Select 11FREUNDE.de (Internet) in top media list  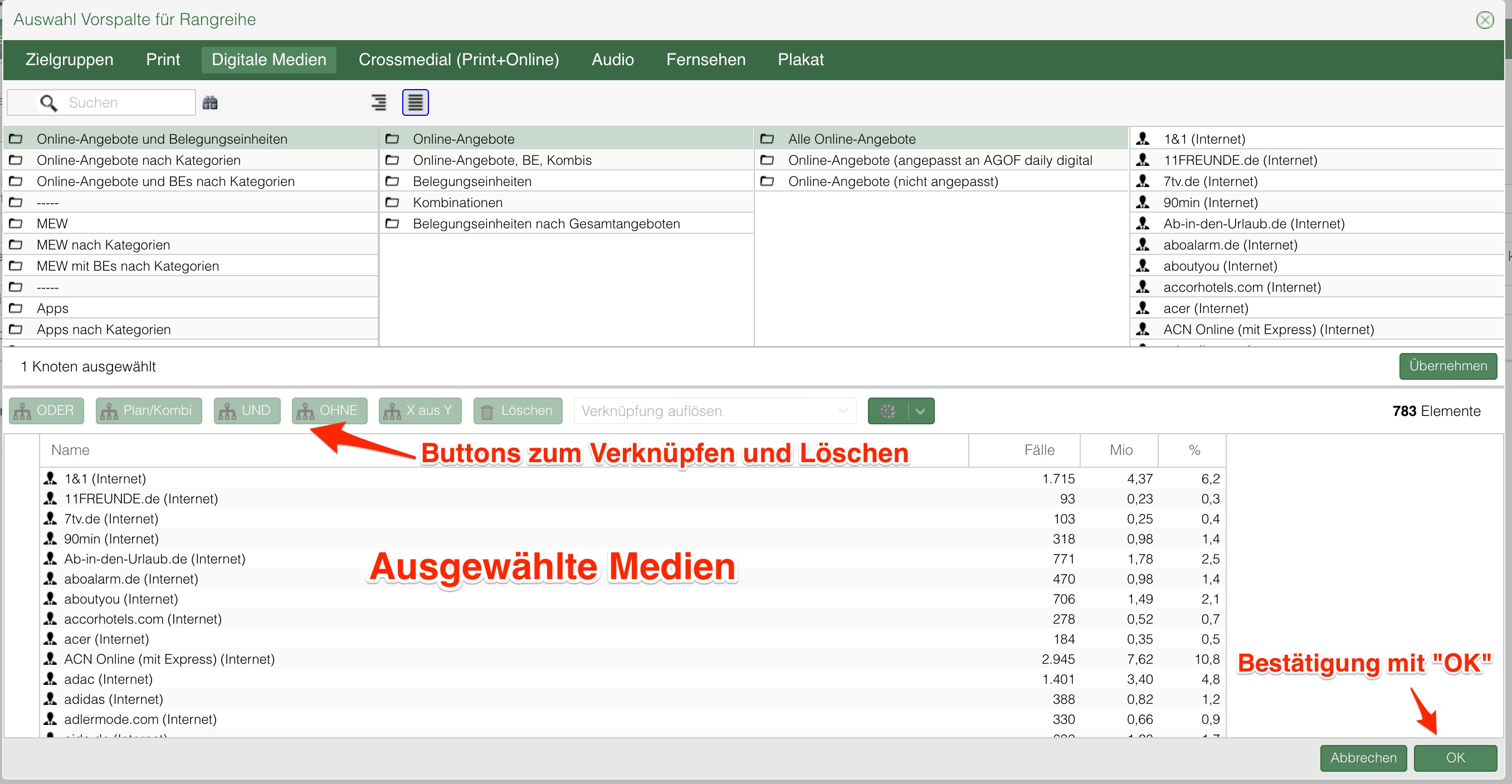(x=1316, y=160)
